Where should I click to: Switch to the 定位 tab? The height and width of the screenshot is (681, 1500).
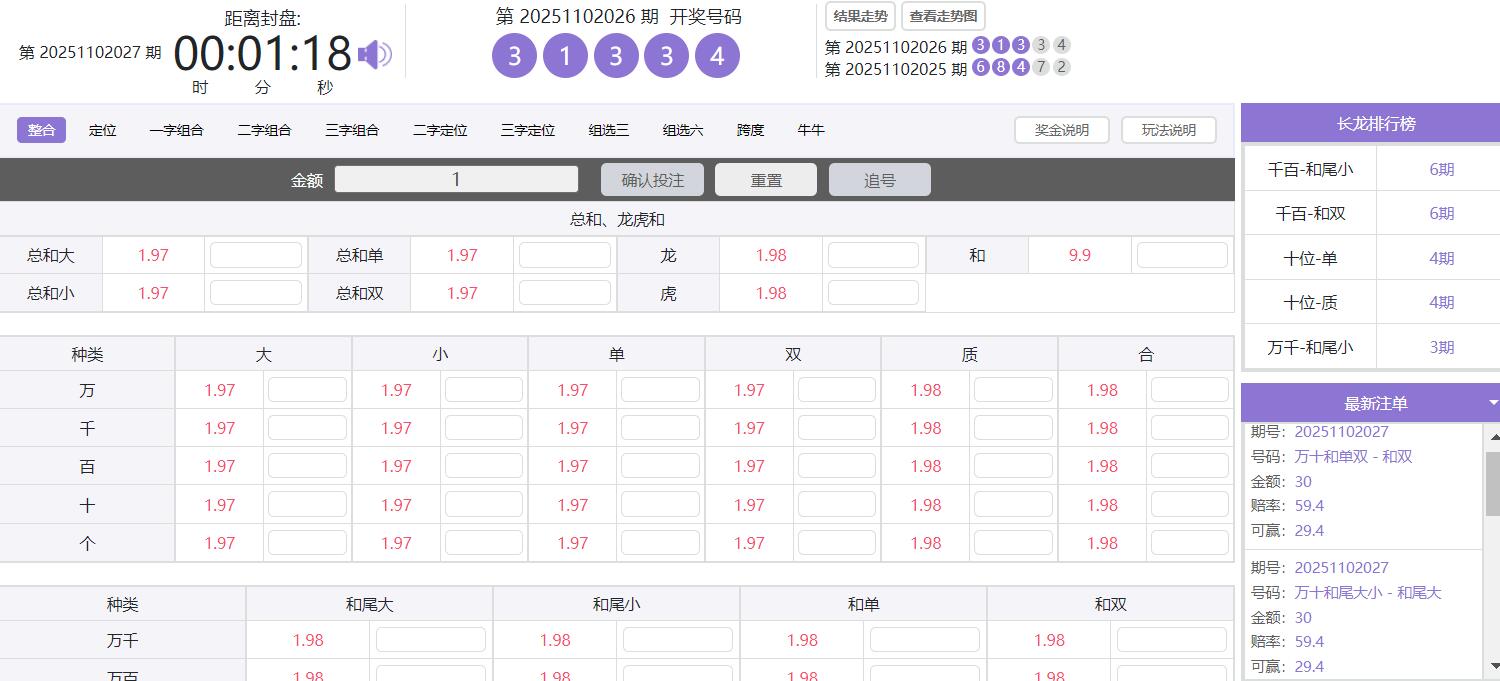point(102,129)
